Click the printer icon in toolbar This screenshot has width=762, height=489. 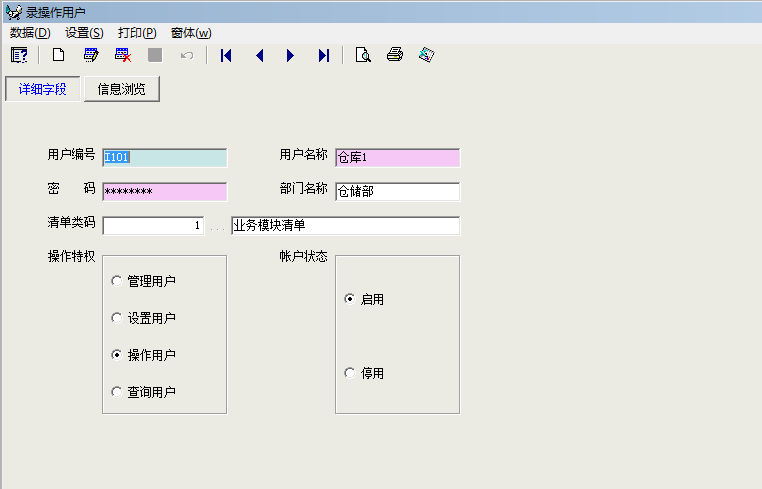(395, 55)
